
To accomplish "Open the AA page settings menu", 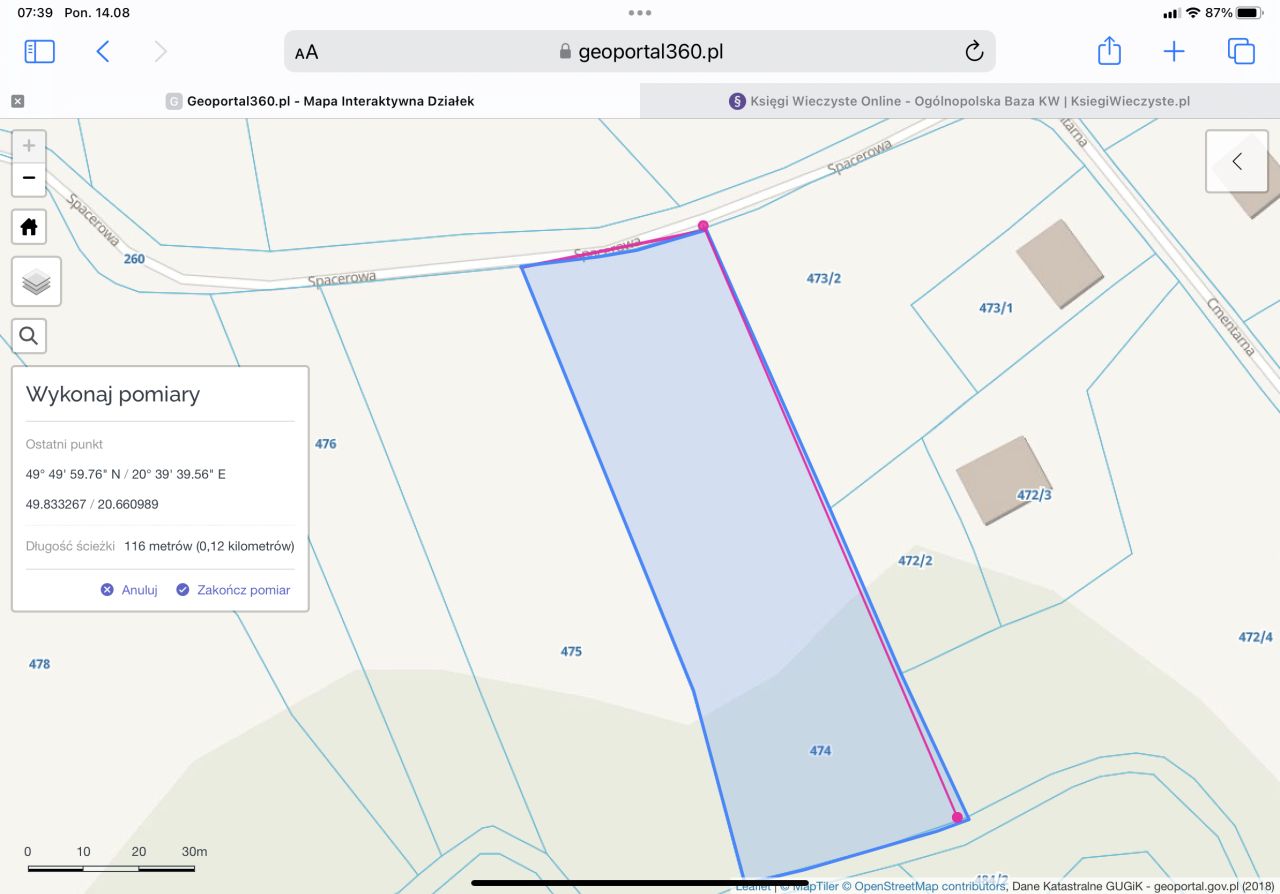I will click(306, 51).
